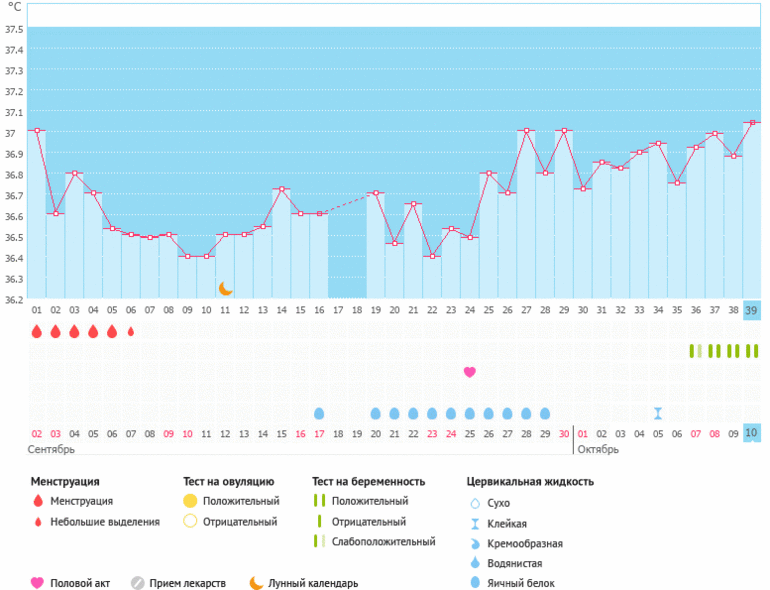Image resolution: width=770 pixels, height=590 pixels.
Task: Click the pregnancy test marks on day 39
Action: 752,351
